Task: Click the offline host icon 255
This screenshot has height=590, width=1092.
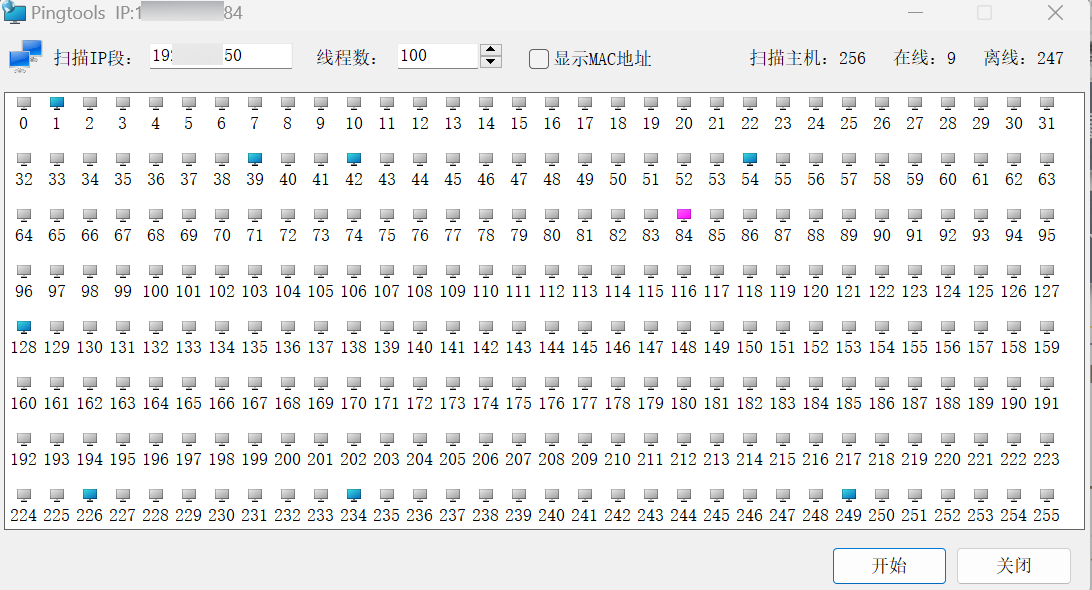Action: tap(1047, 495)
